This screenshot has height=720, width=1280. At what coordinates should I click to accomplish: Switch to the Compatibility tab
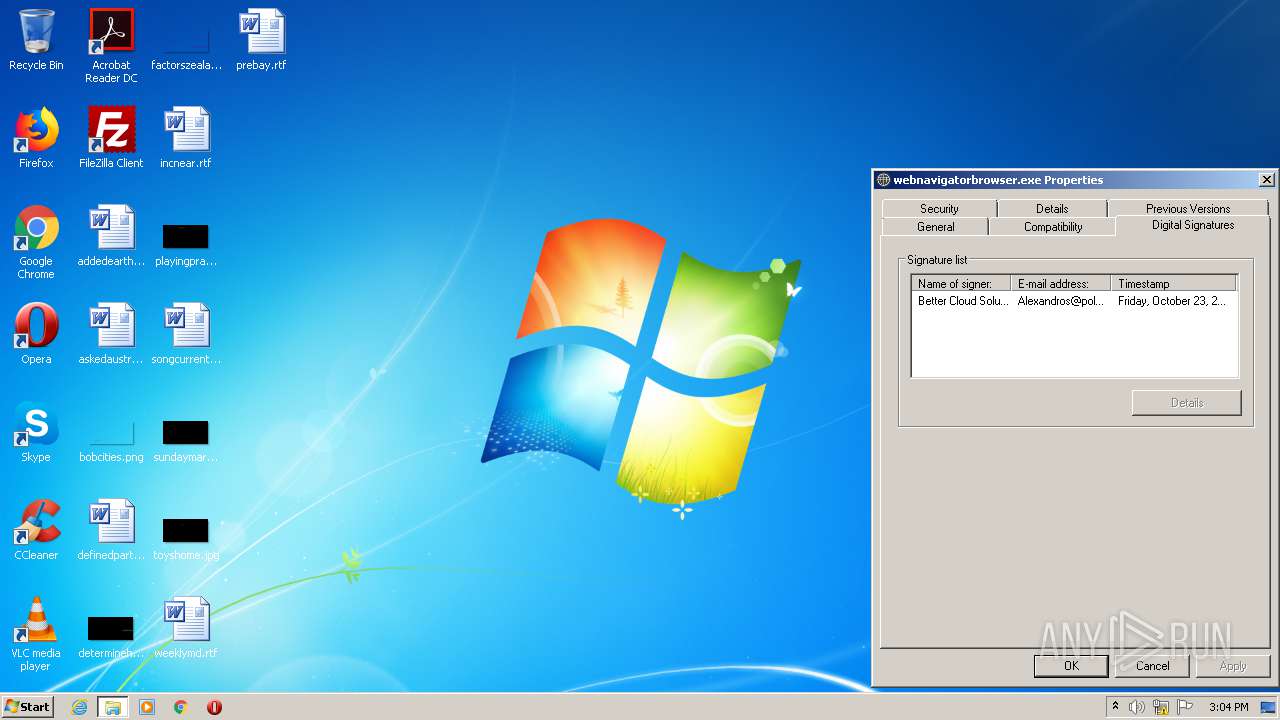[1053, 227]
